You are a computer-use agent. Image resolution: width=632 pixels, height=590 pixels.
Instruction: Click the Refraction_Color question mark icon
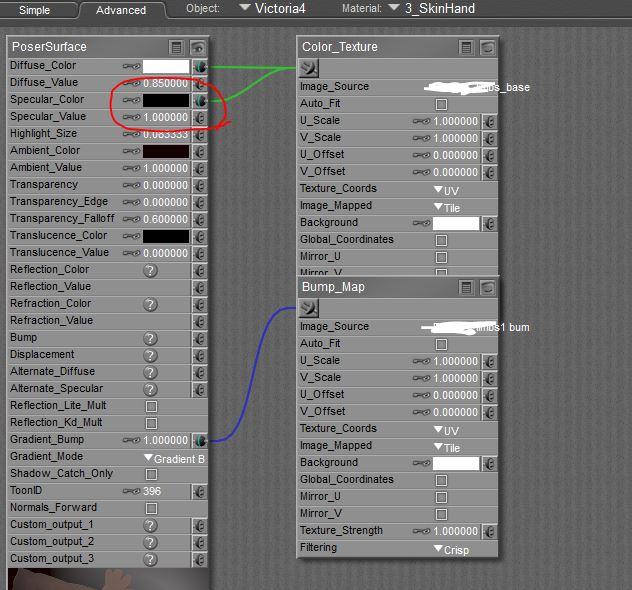(x=150, y=304)
